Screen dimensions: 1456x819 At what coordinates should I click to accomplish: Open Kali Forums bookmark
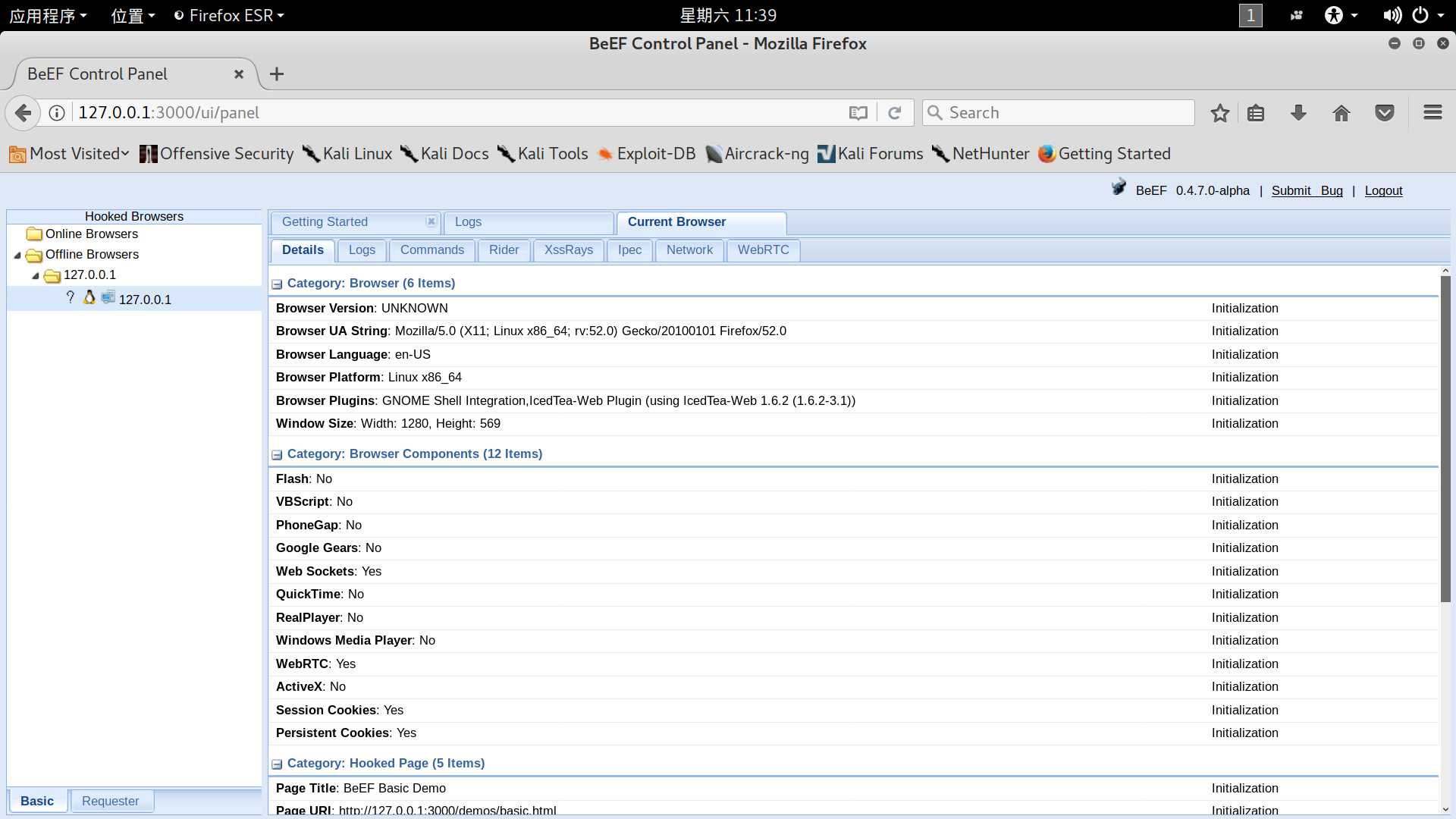(871, 154)
